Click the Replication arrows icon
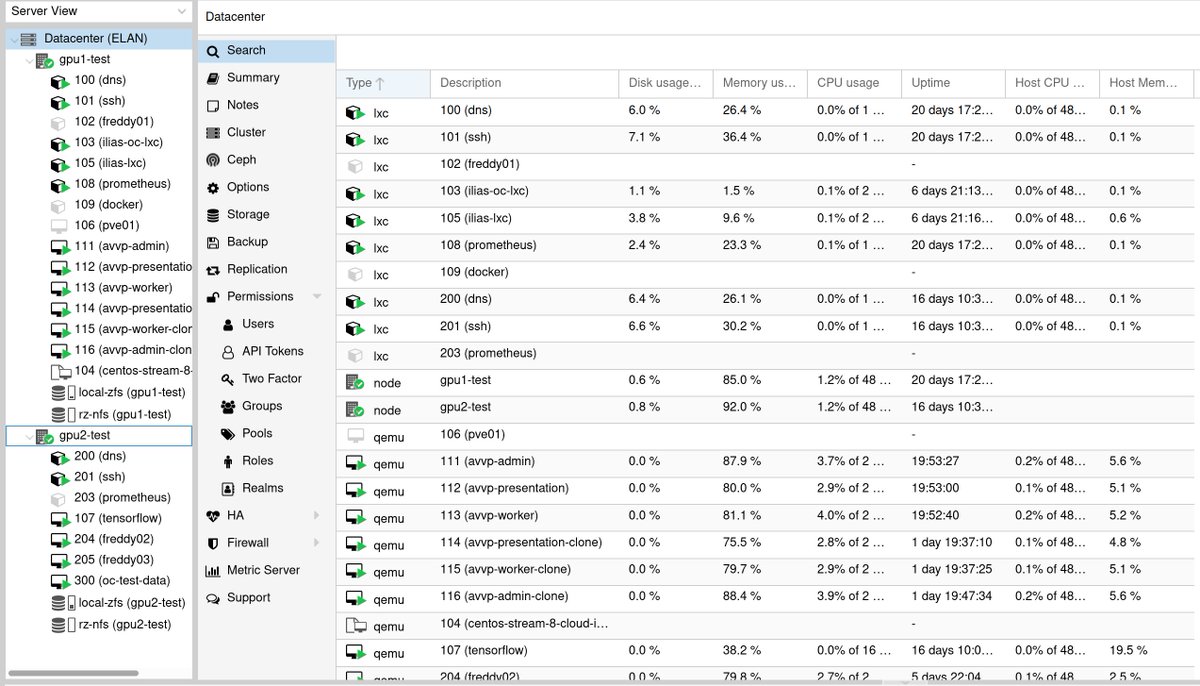 click(212, 270)
